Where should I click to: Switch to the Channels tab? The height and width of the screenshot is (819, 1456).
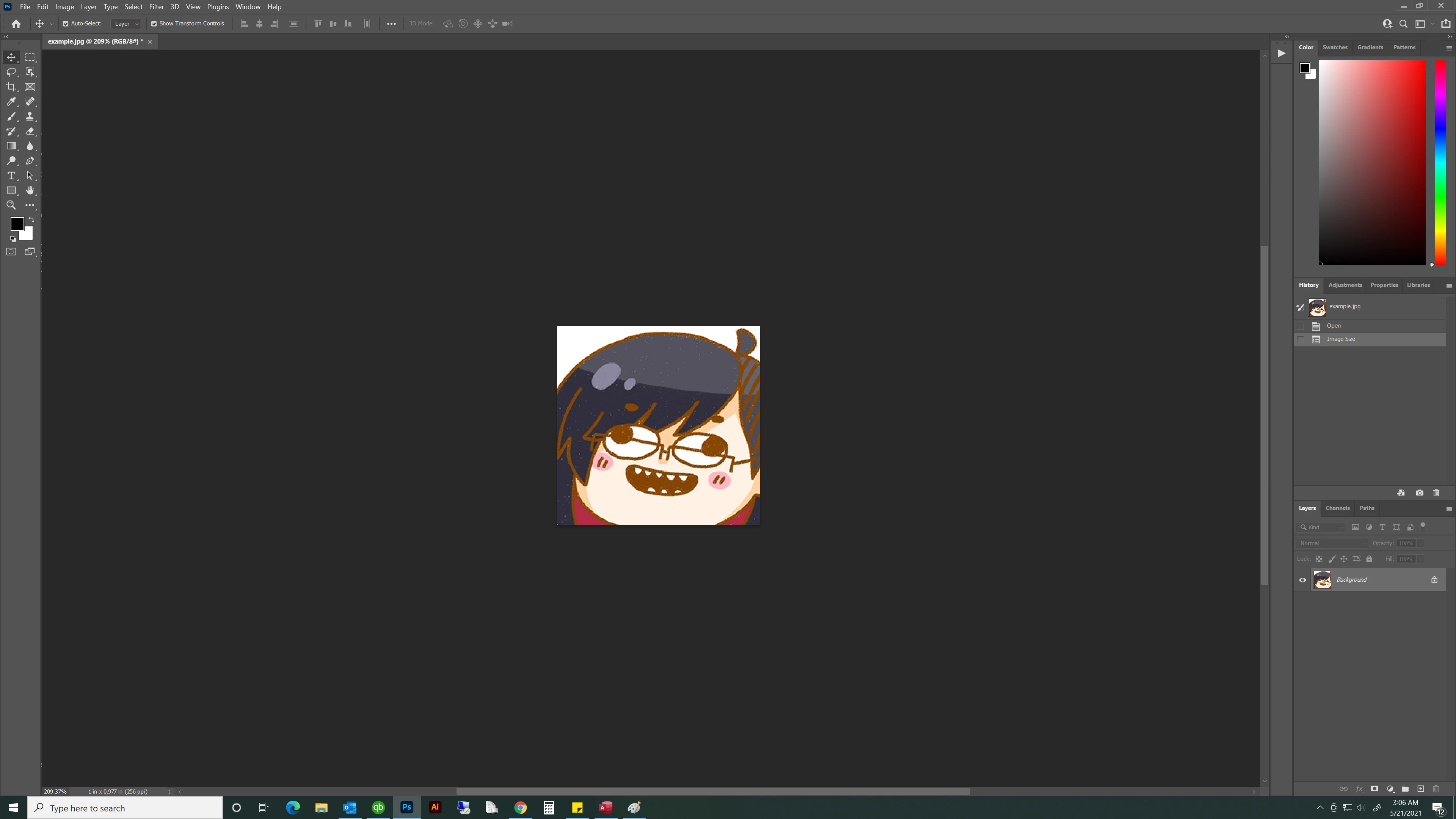pos(1337,508)
